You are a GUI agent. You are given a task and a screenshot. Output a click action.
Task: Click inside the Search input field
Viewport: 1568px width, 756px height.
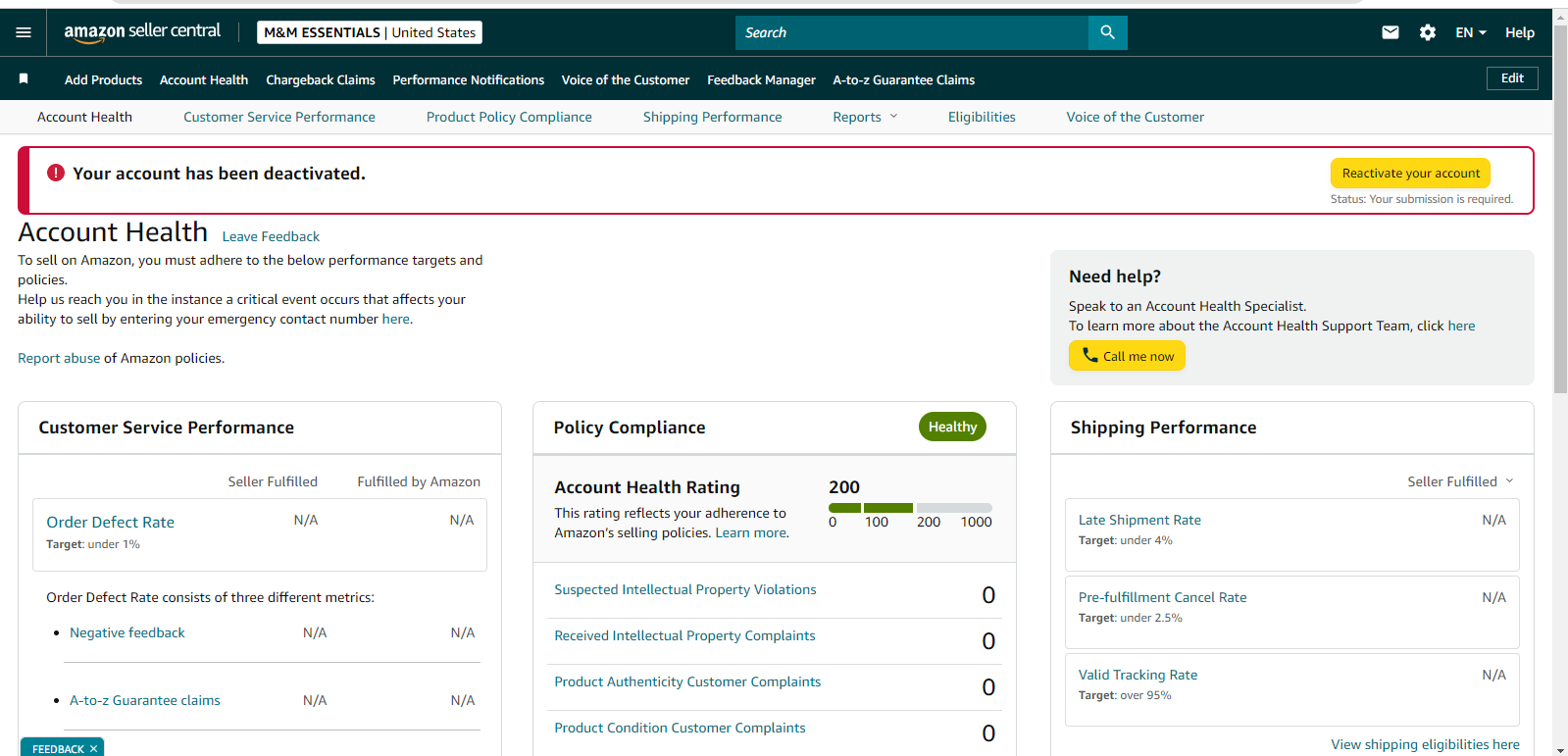pos(912,32)
